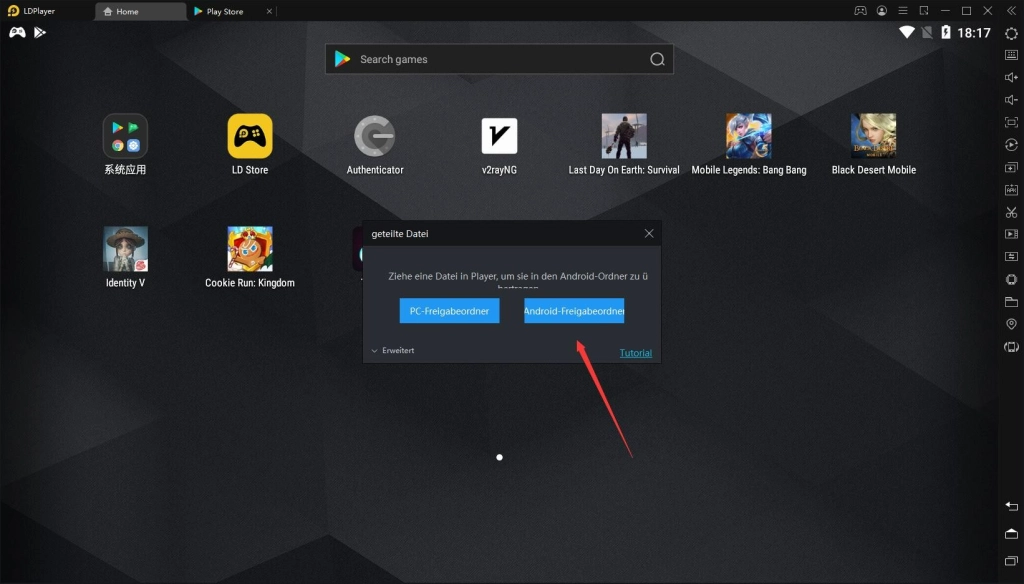Click Play Store triangle icon in status bar
1024x584 pixels.
point(40,32)
